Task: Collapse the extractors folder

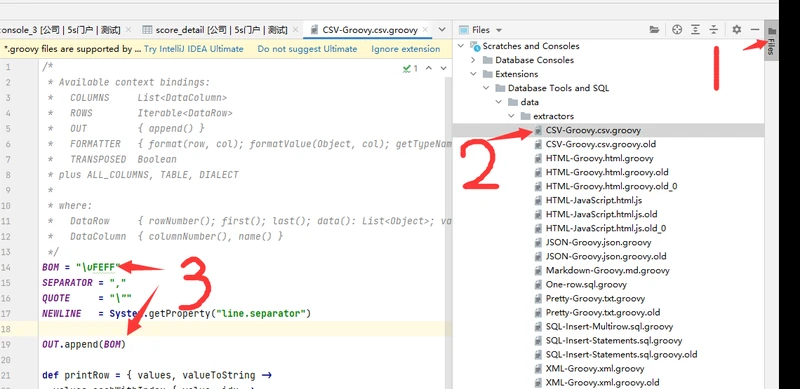Action: 511,116
